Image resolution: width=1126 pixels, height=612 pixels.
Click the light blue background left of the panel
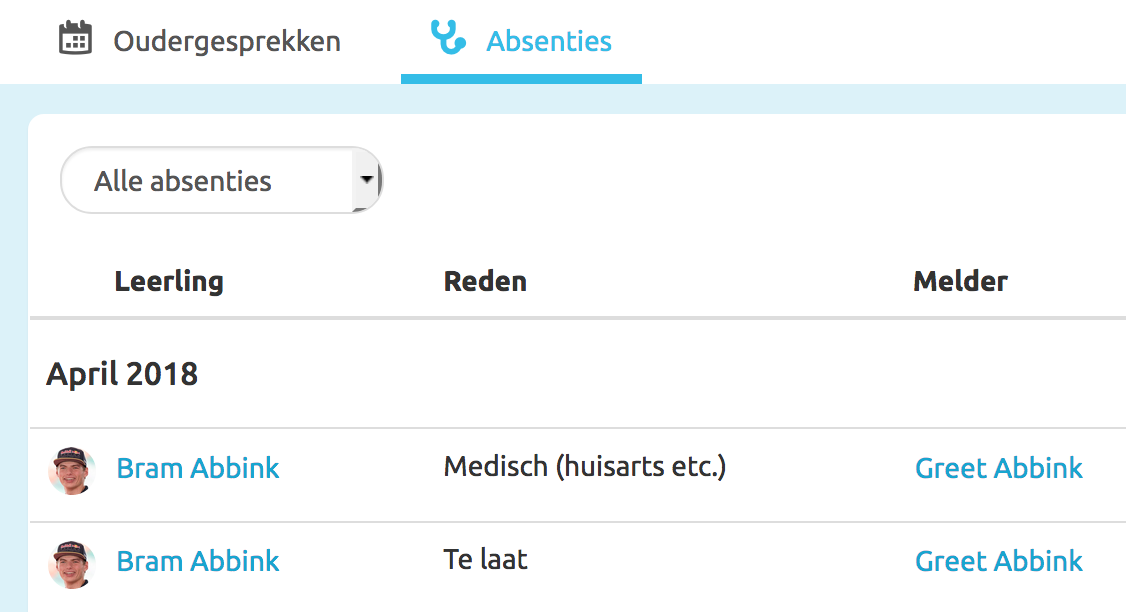click(13, 350)
